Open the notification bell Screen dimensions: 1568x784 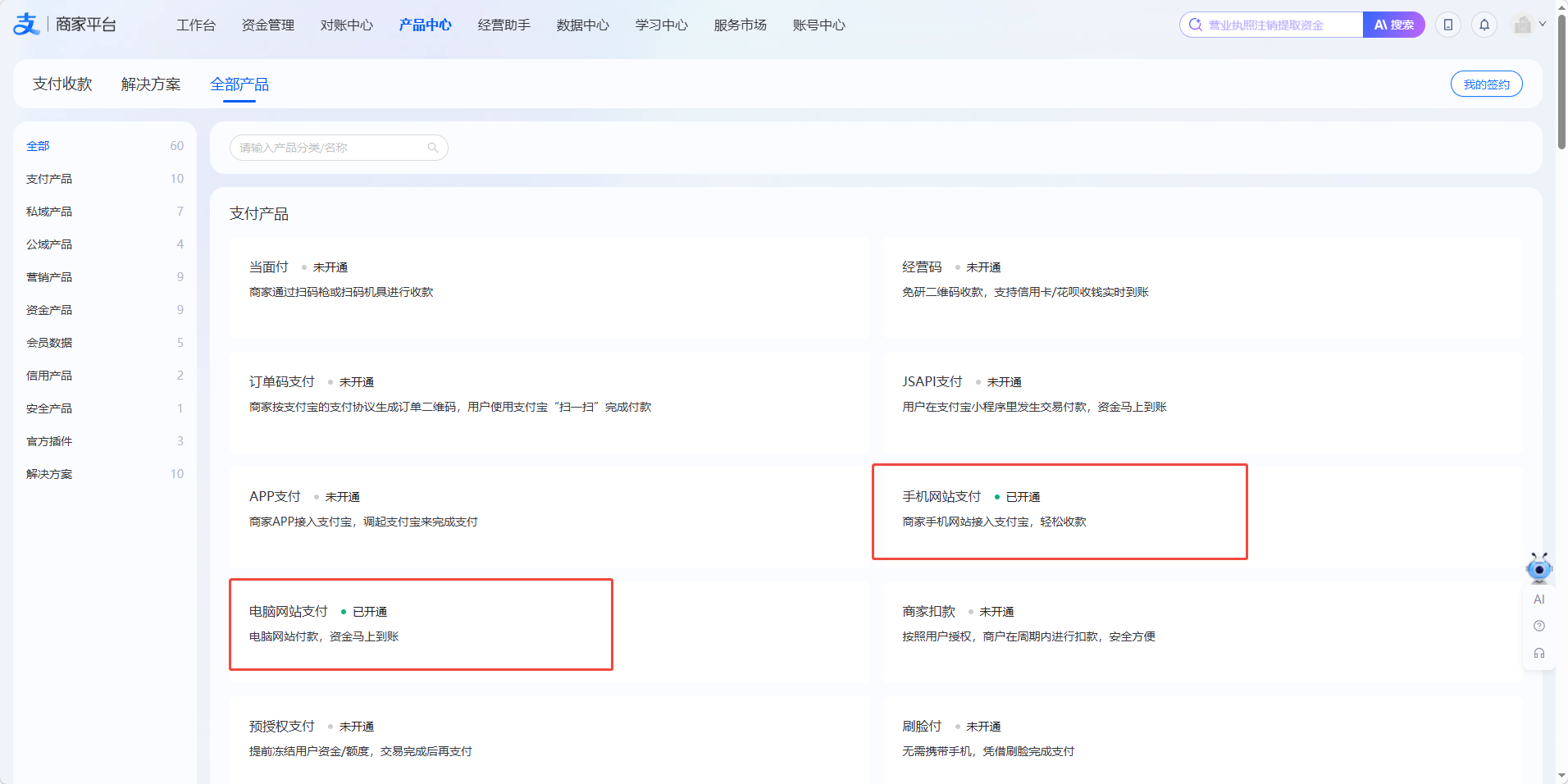1484,25
